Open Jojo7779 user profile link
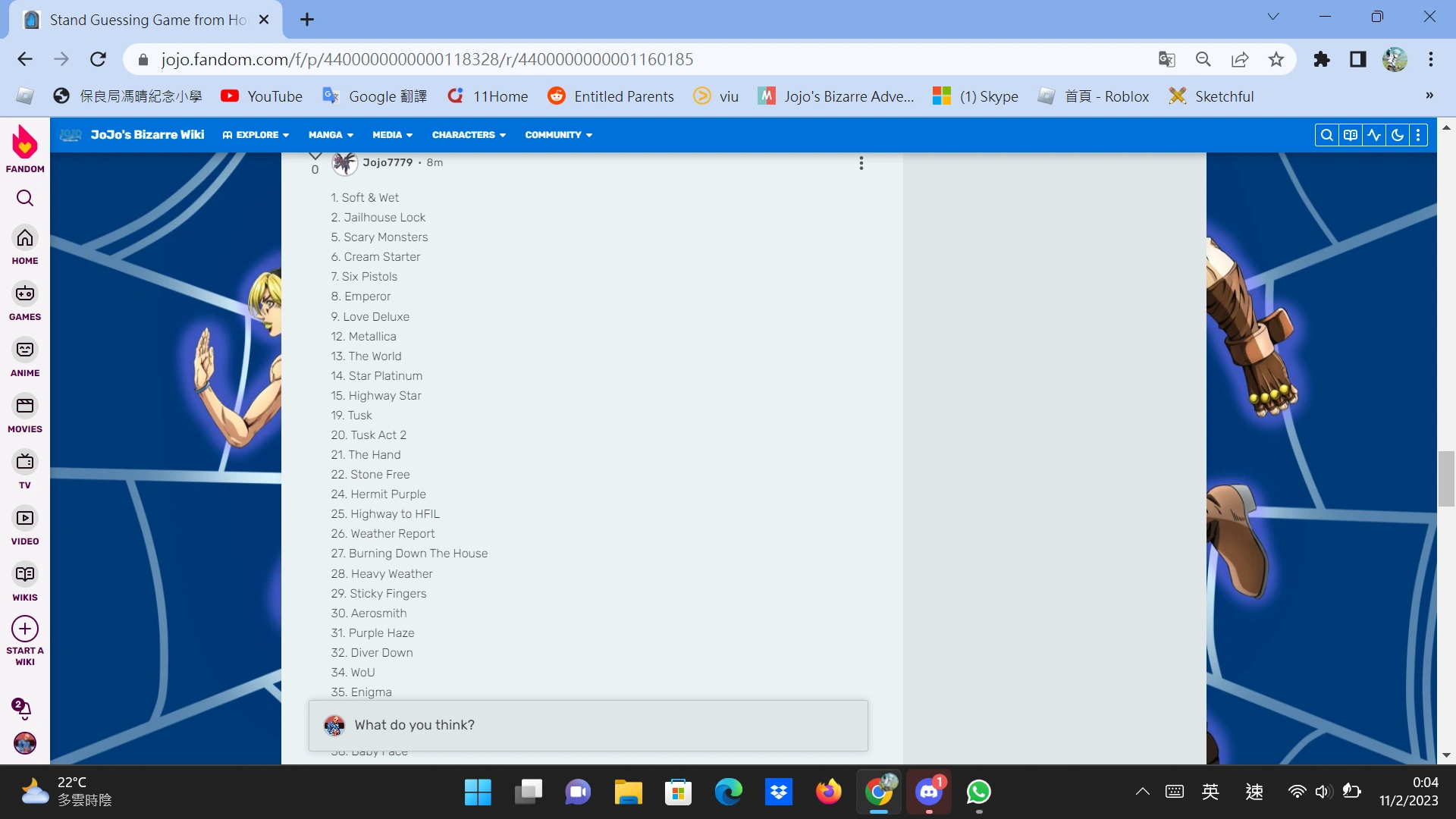Viewport: 1456px width, 819px height. (388, 162)
